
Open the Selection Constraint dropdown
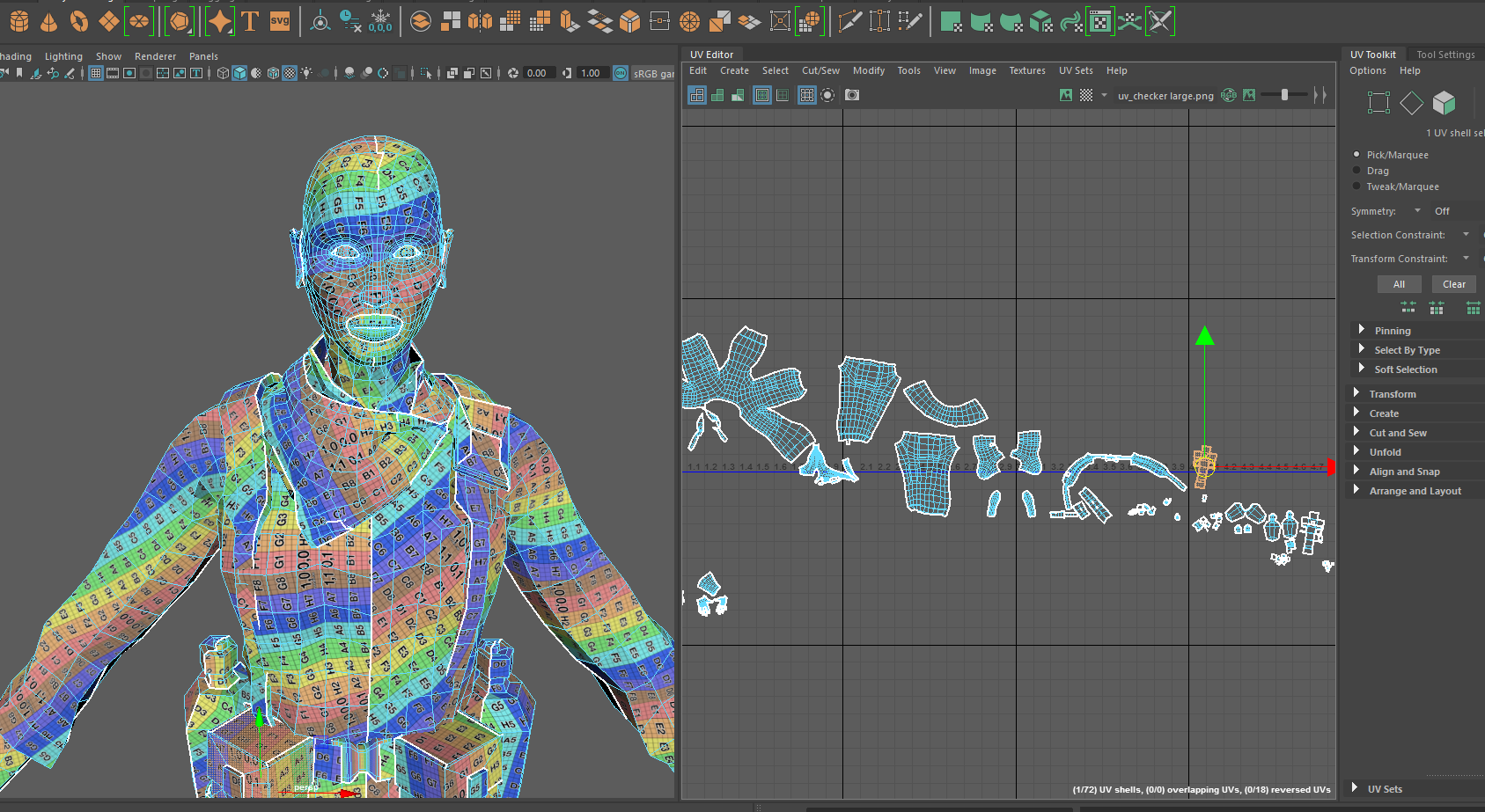click(x=1466, y=234)
